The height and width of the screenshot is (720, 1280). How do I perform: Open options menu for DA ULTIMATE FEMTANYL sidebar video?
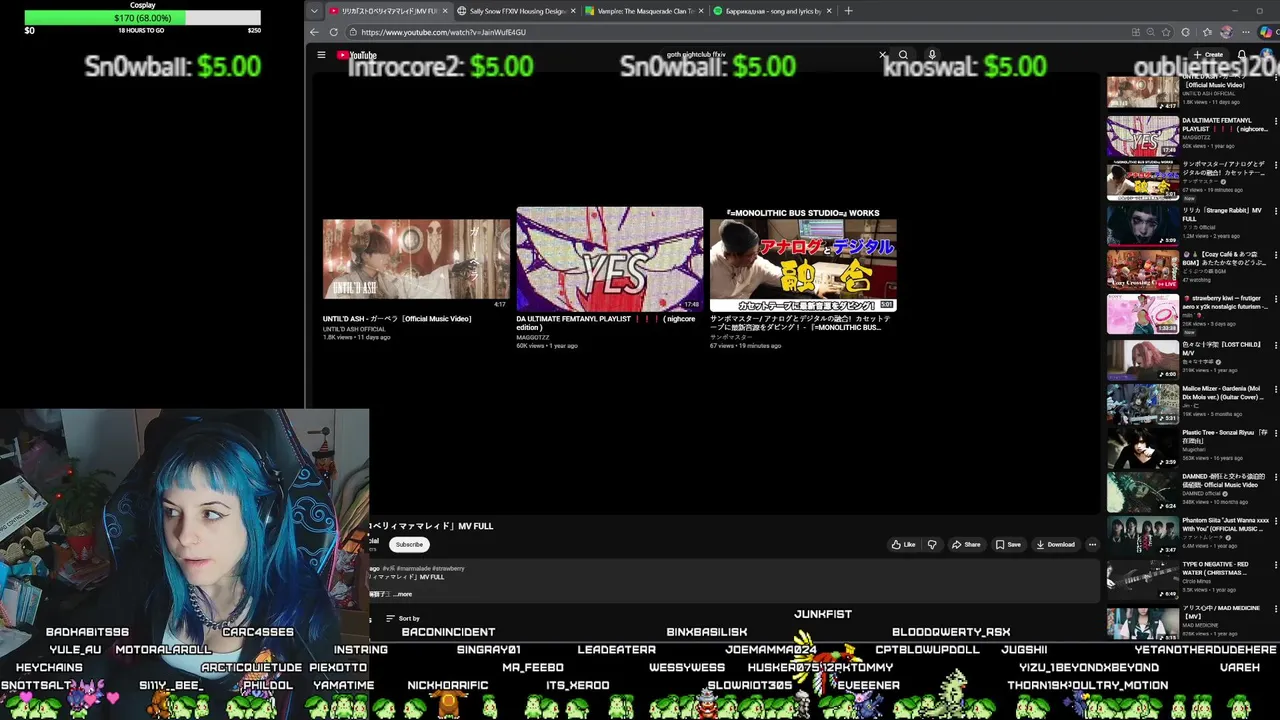click(1275, 122)
